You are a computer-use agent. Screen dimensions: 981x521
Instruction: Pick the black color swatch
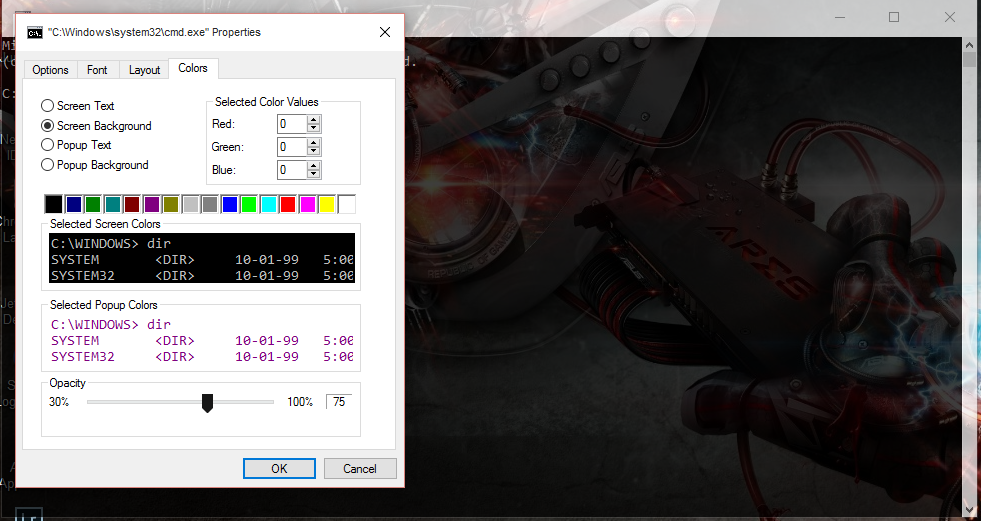coord(54,204)
